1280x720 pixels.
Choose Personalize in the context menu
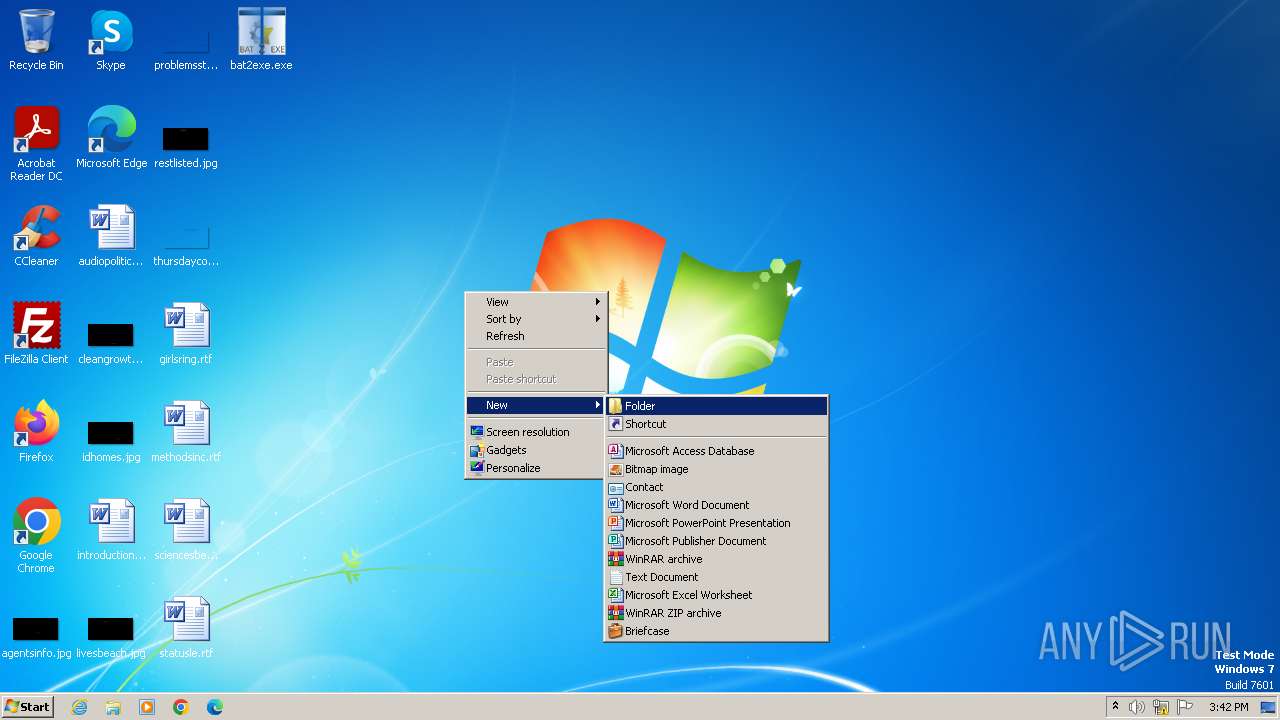(536, 468)
